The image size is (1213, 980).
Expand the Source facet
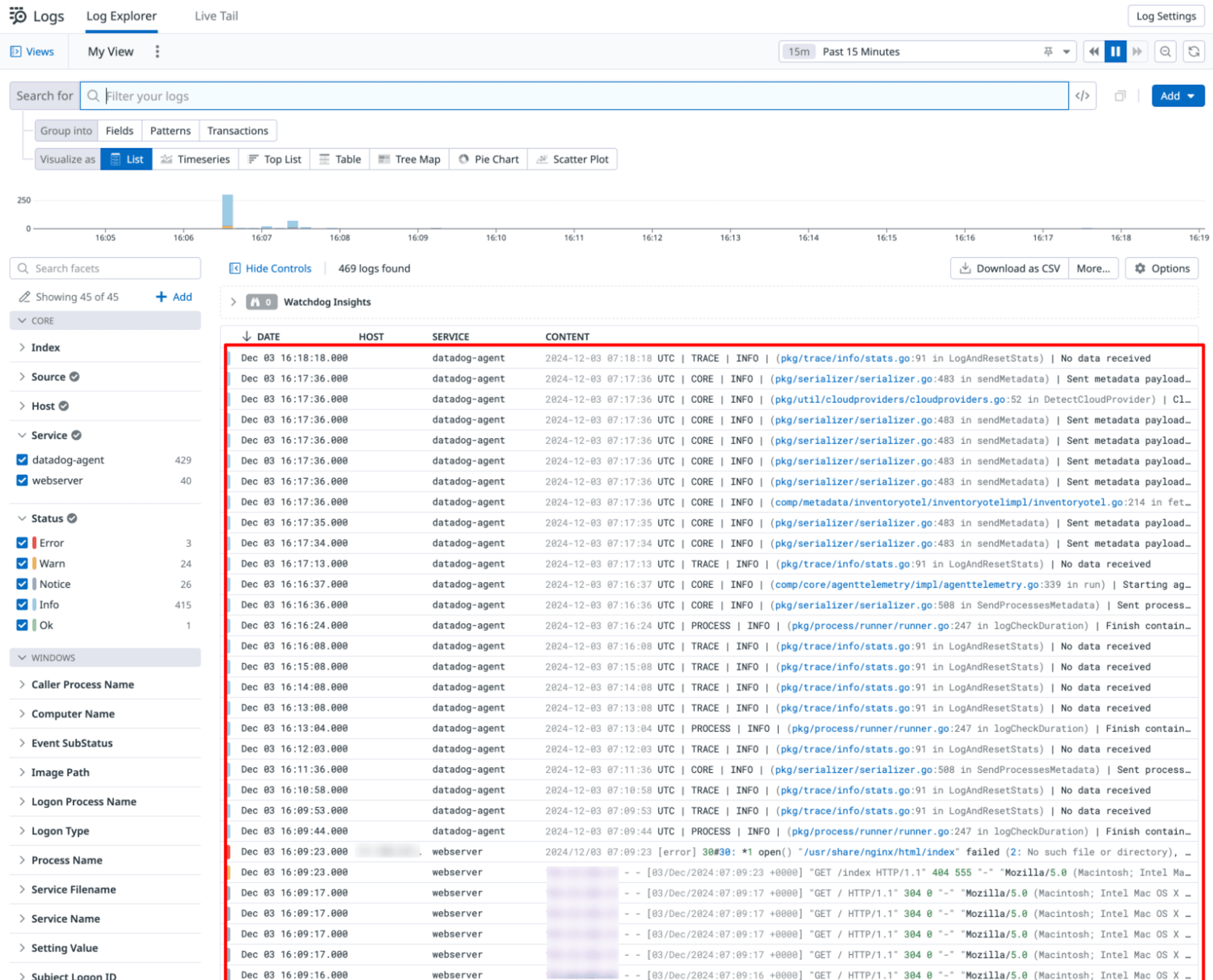tap(22, 377)
